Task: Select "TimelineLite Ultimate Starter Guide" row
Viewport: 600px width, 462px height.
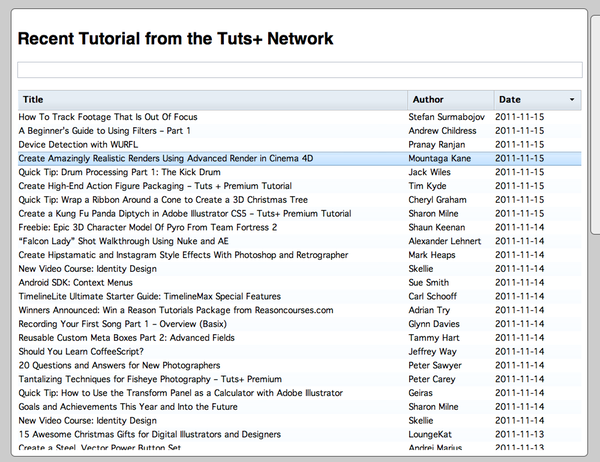Action: tap(300, 296)
